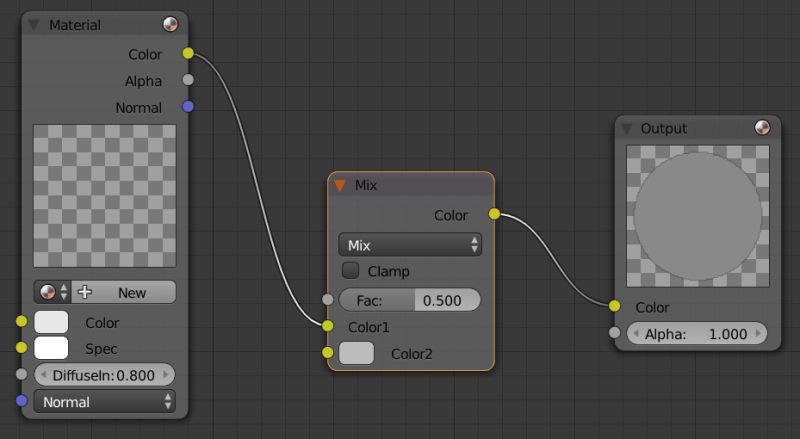Click Material Spec input socket

[21, 348]
